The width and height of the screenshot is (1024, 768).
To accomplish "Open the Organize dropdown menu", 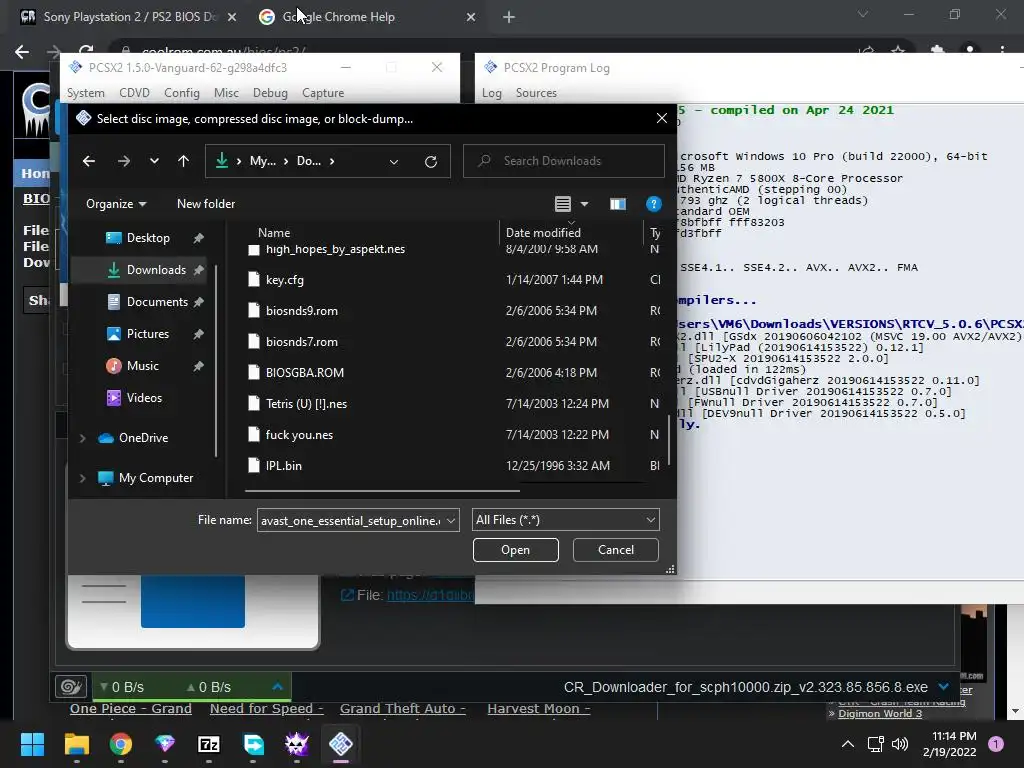I will click(116, 204).
